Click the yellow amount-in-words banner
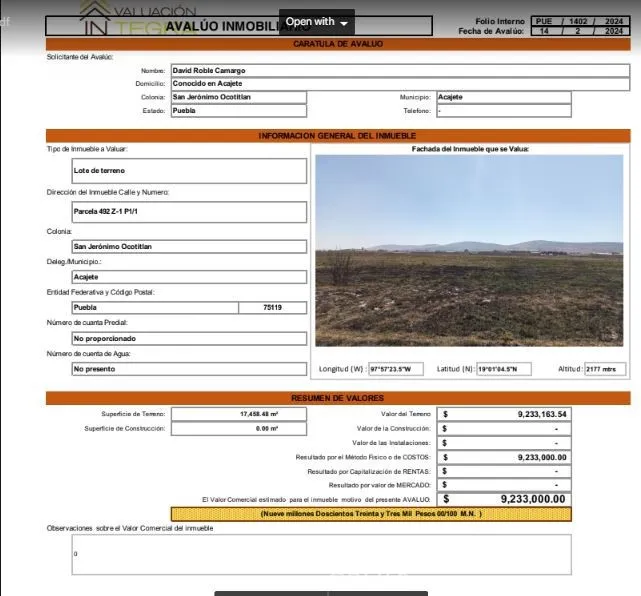641x596 pixels. pos(370,513)
